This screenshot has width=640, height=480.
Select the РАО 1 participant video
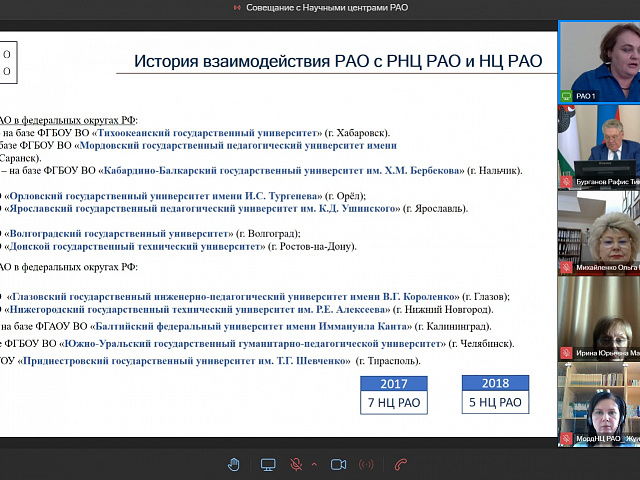point(599,55)
